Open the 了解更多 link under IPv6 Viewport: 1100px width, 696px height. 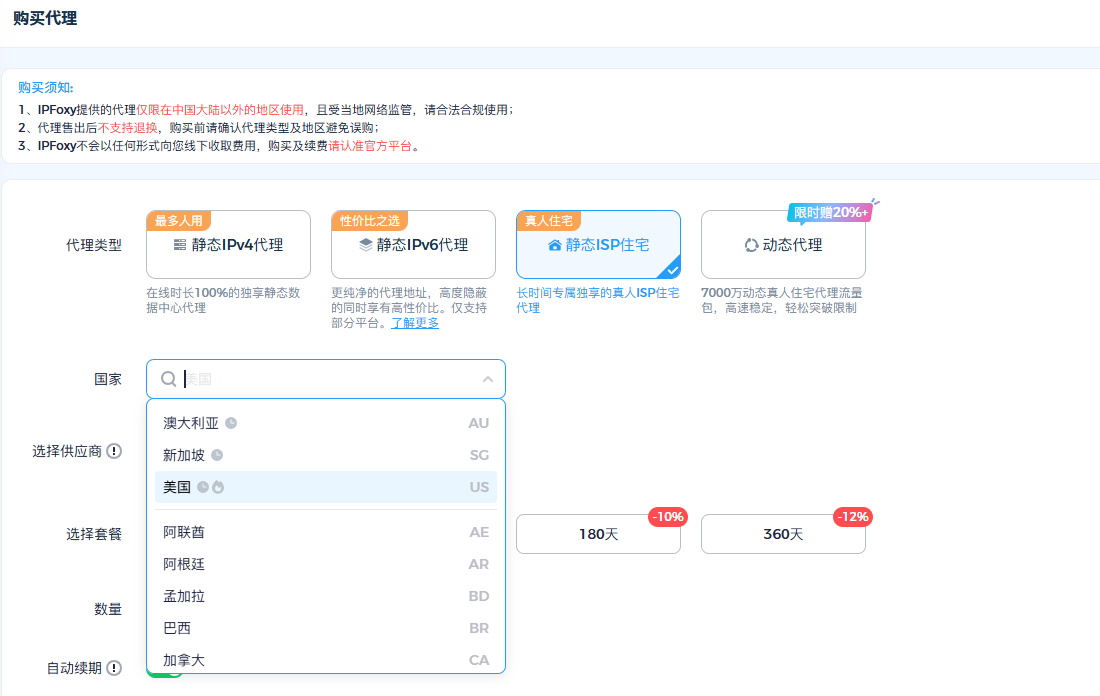[x=414, y=323]
